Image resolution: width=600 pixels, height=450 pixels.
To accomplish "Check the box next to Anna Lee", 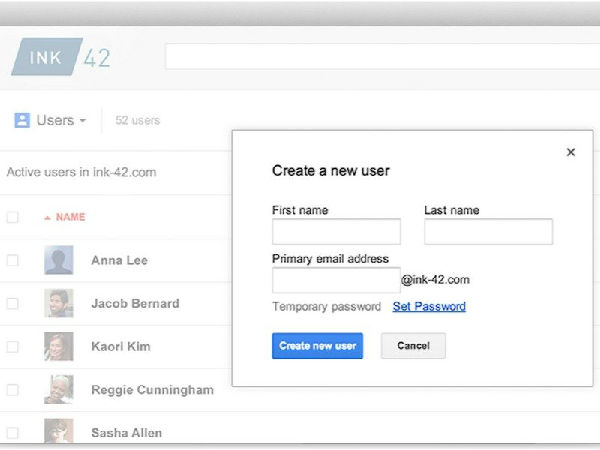I will [13, 260].
